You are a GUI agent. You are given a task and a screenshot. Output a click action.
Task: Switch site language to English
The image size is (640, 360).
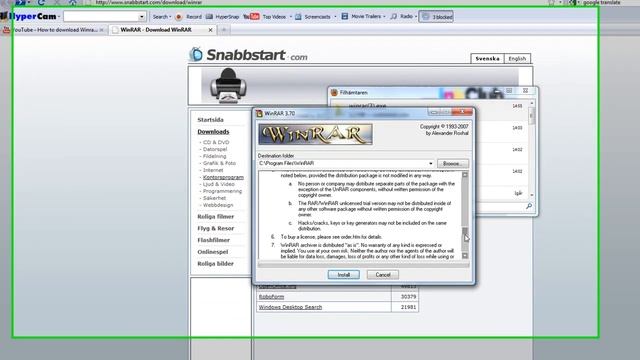[x=517, y=59]
